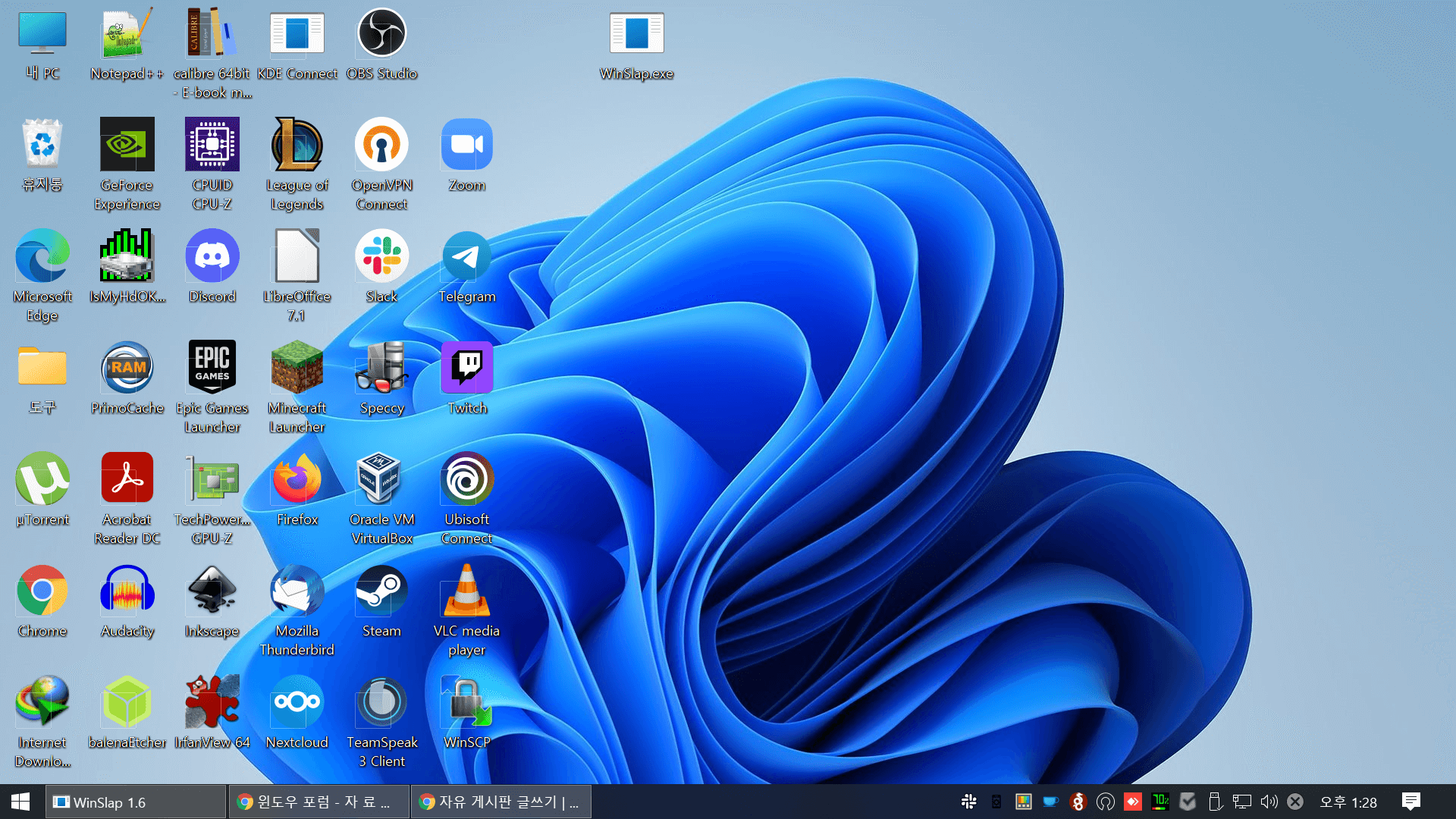Viewport: 1456px width, 819px height.
Task: Select Internet Download Manager icon
Action: click(42, 721)
